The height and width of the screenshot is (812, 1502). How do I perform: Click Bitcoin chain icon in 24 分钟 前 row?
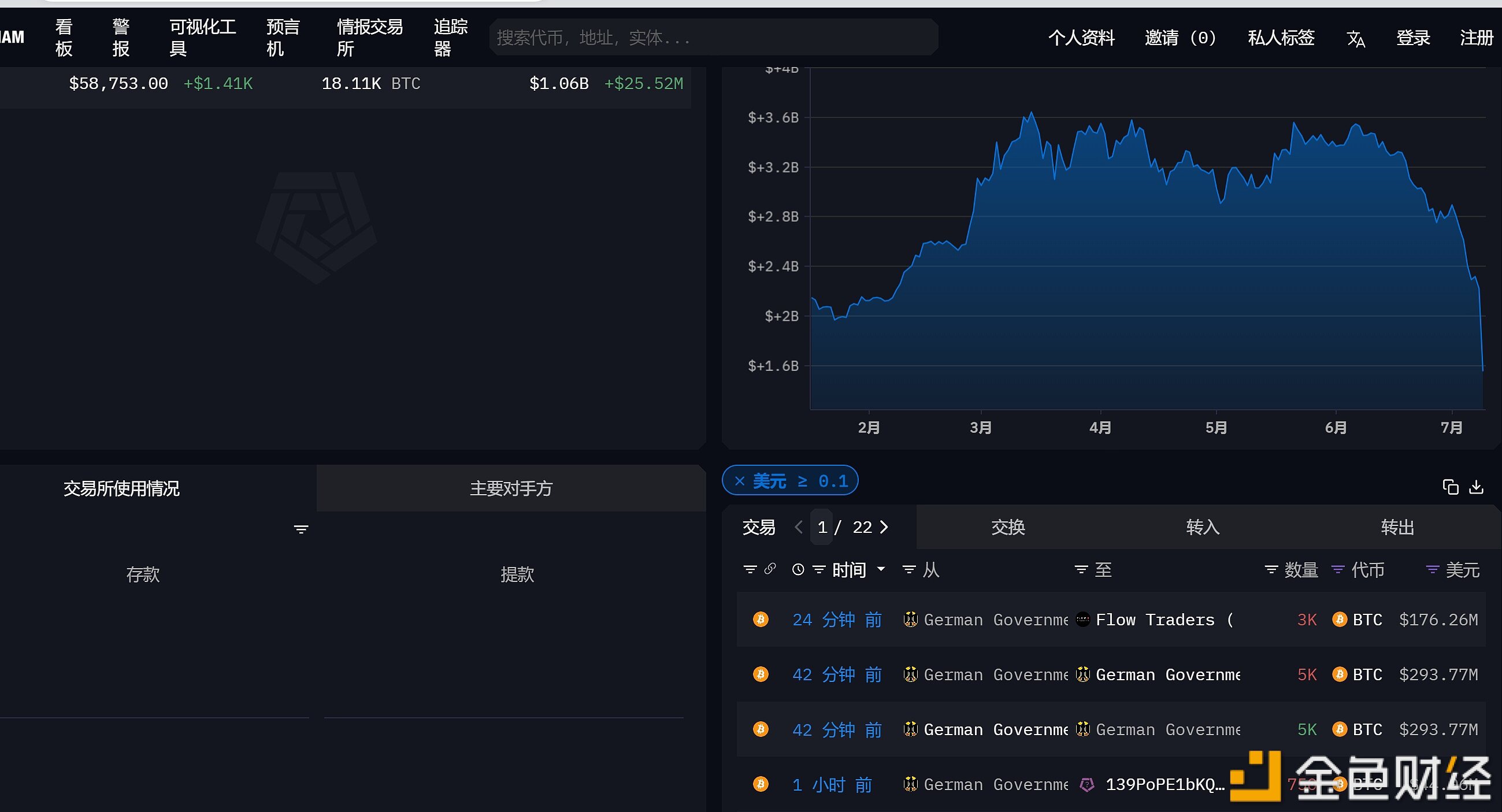(761, 619)
